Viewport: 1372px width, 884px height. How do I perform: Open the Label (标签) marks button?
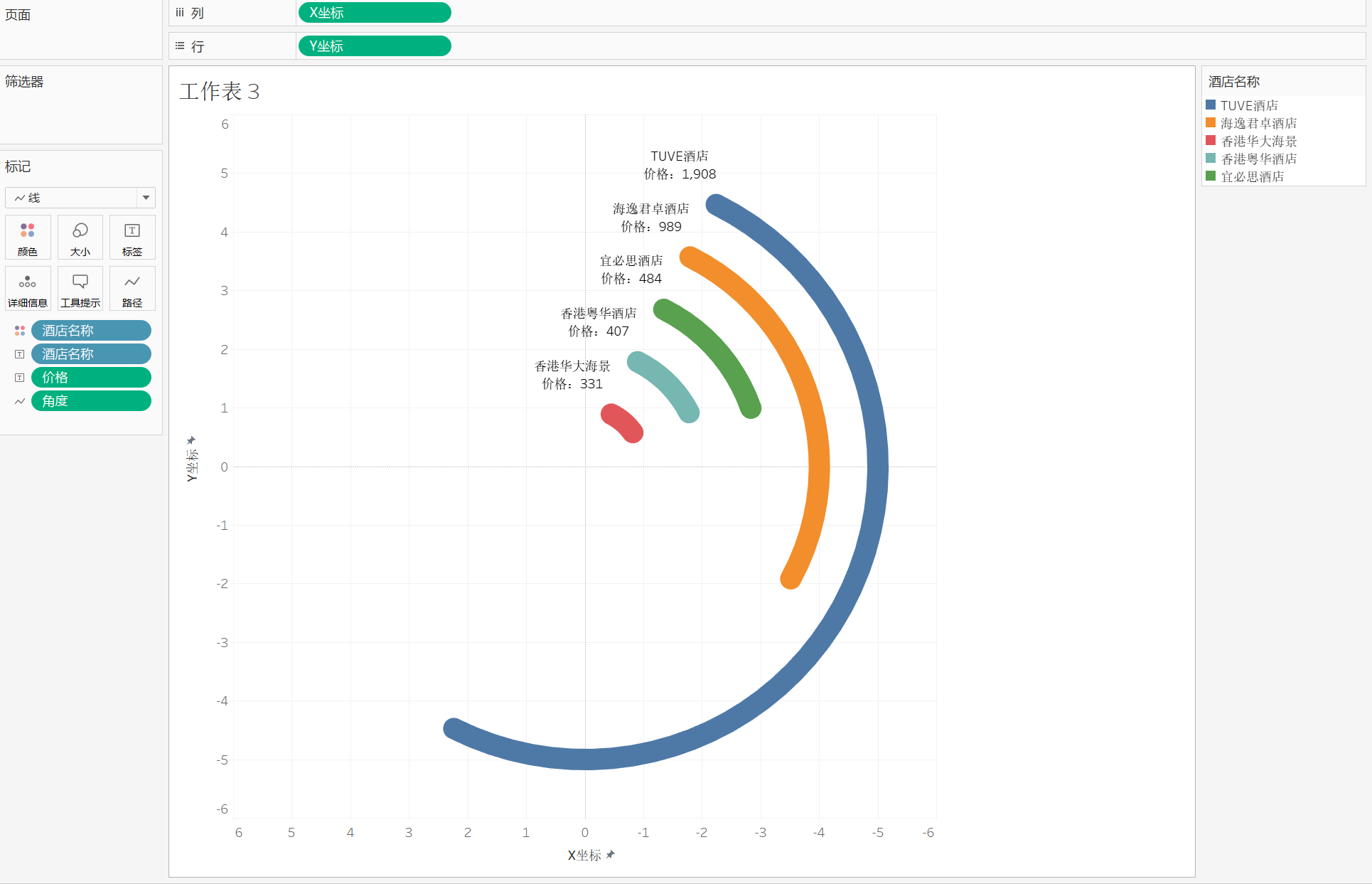[132, 237]
